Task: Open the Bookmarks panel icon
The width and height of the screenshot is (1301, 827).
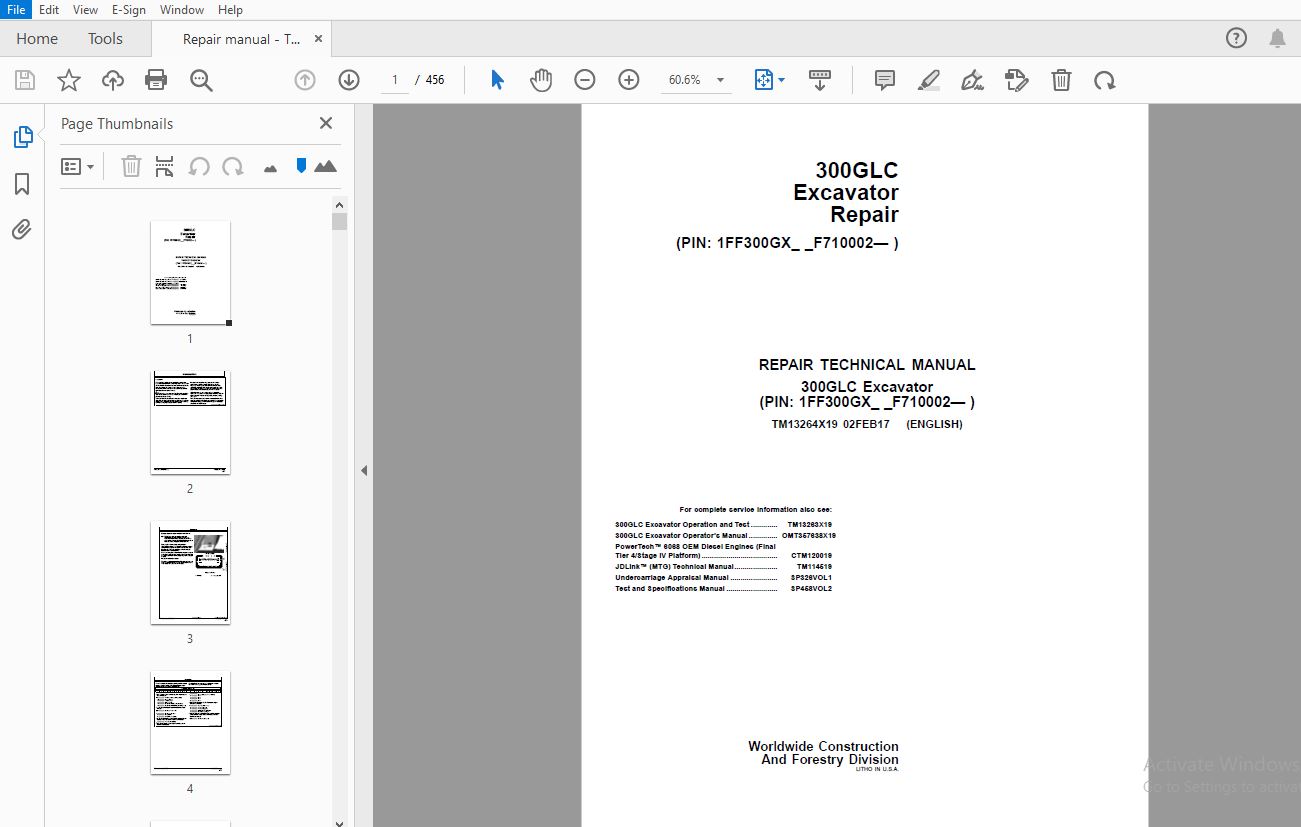Action: coord(22,184)
